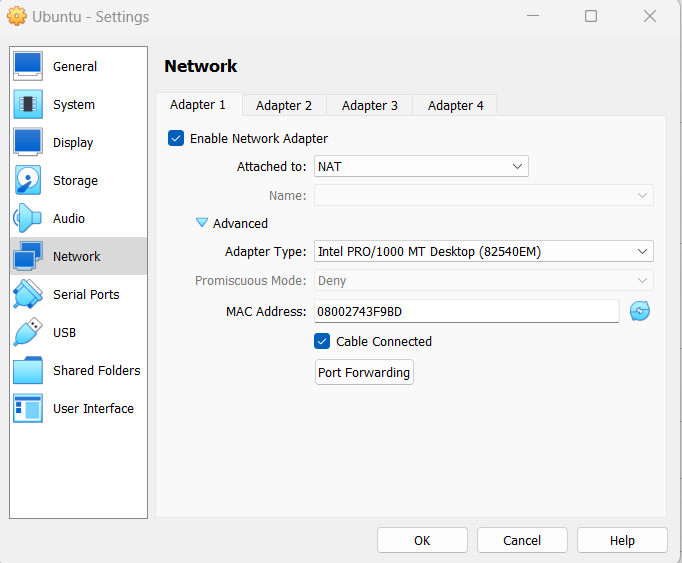Open the User Interface icon

pyautogui.click(x=28, y=408)
